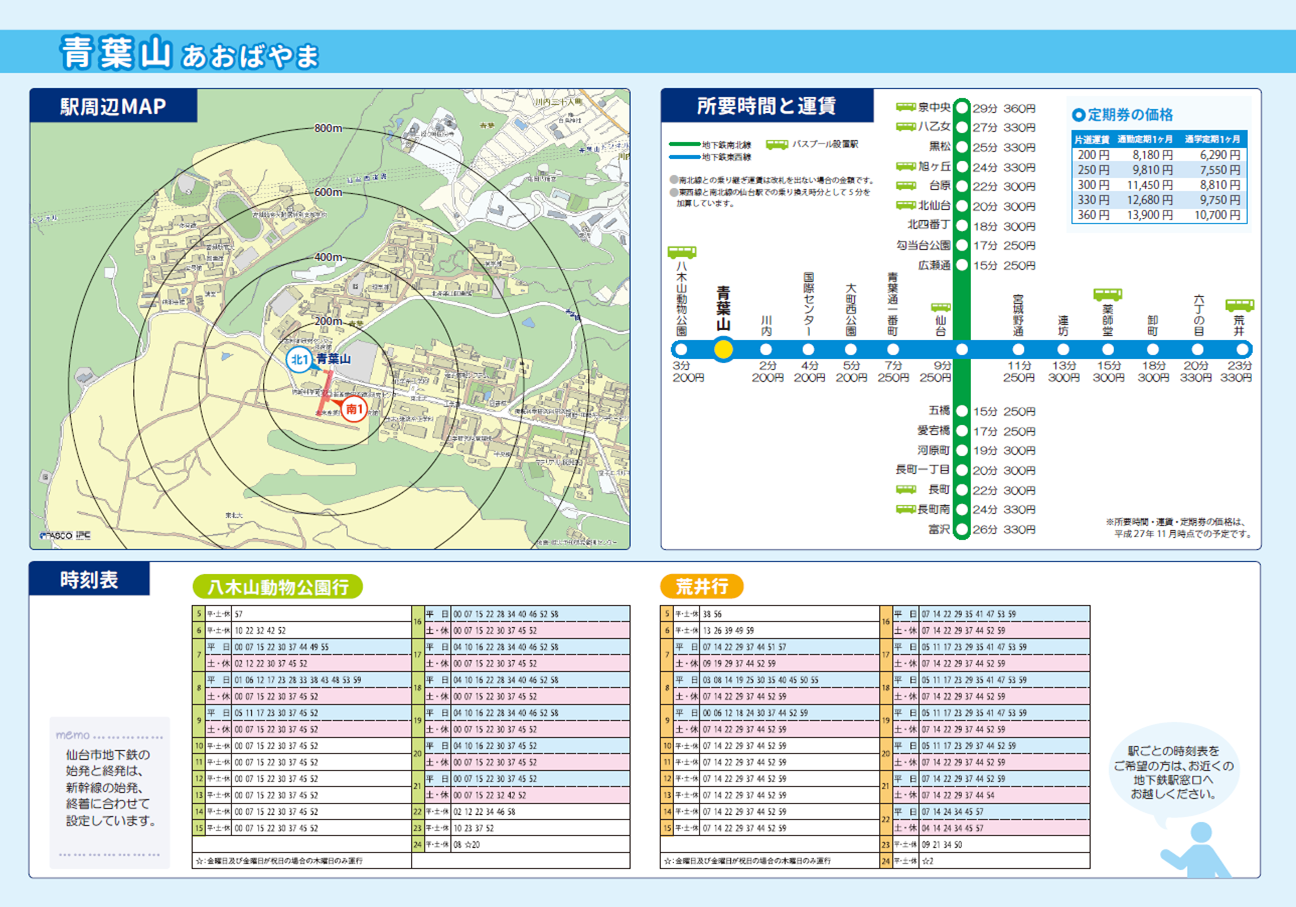Click the 26分 330円 fare next to 富沢
Viewport: 1296px width, 907px height.
click(1004, 529)
